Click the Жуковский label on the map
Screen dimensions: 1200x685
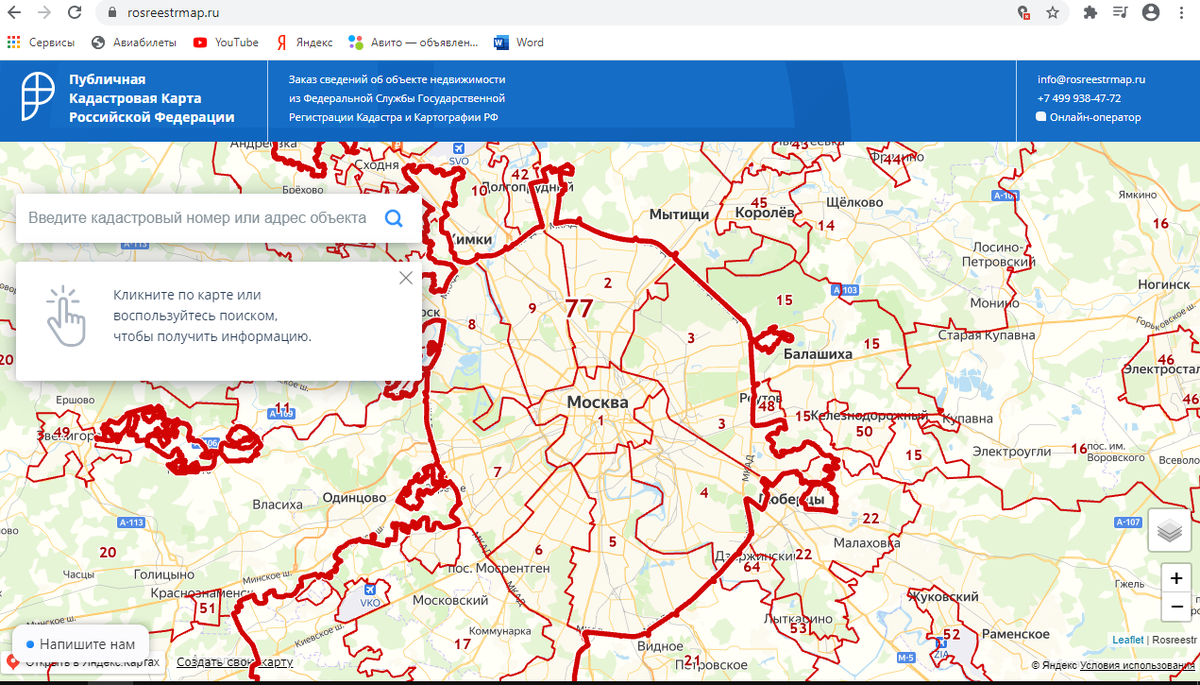942,596
